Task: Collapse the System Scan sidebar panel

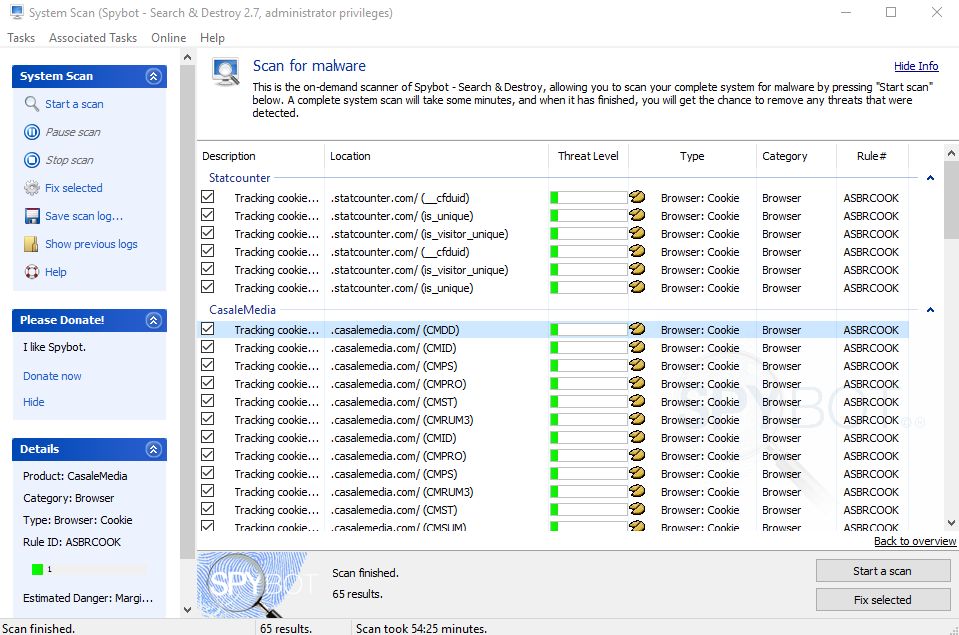Action: (x=154, y=76)
